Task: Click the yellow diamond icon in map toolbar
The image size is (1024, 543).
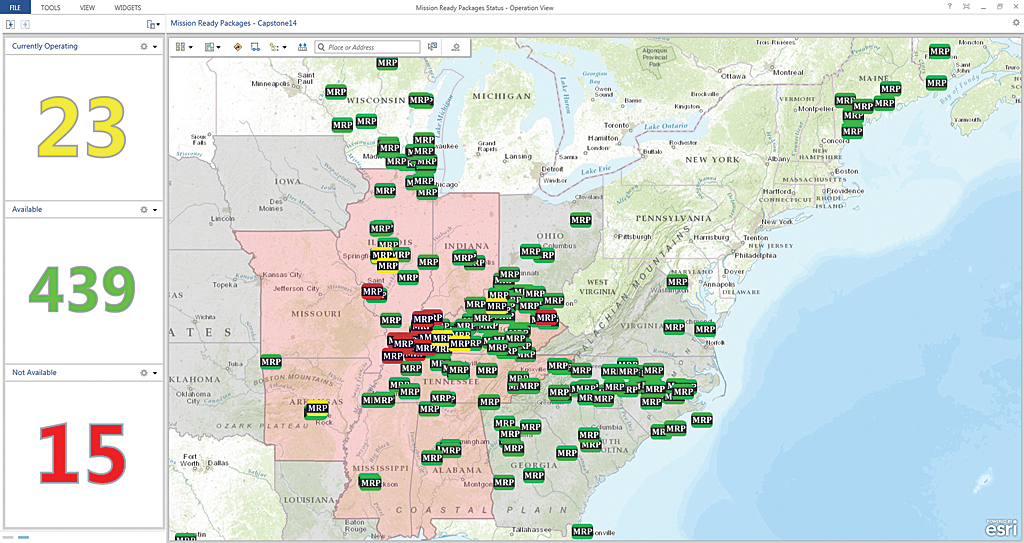Action: [x=237, y=47]
